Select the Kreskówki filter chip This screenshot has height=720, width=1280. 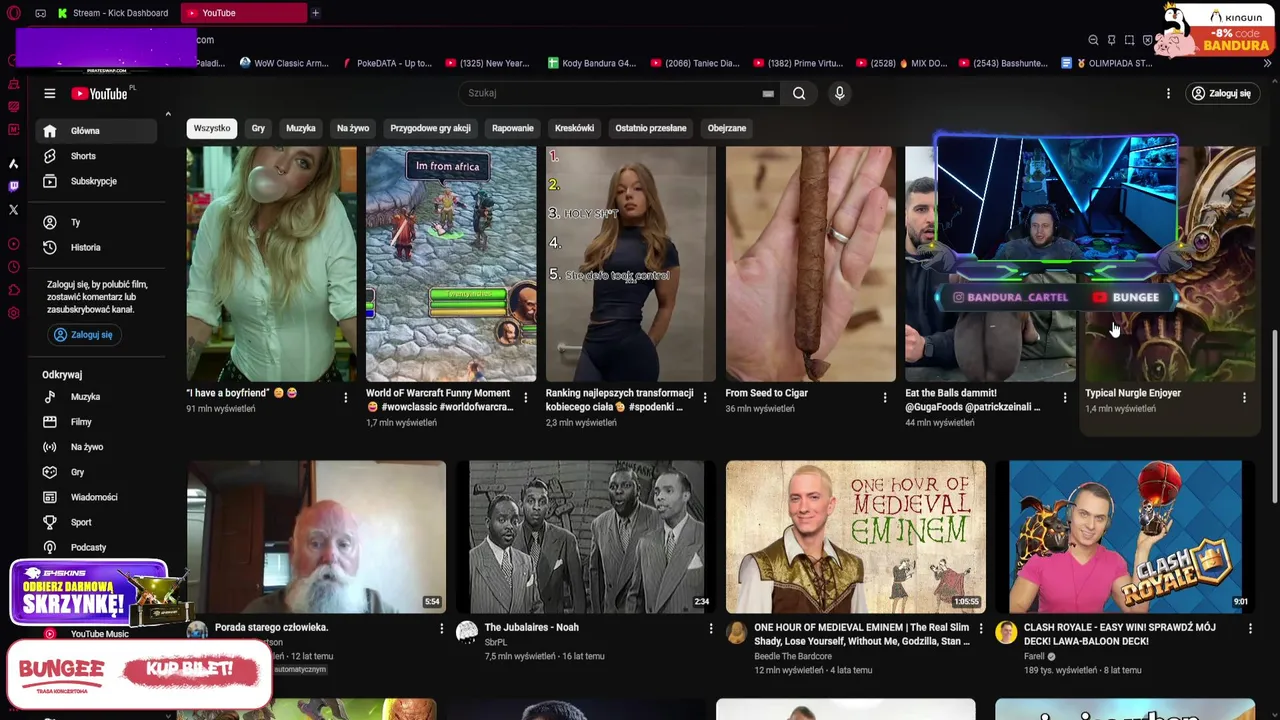pos(574,128)
